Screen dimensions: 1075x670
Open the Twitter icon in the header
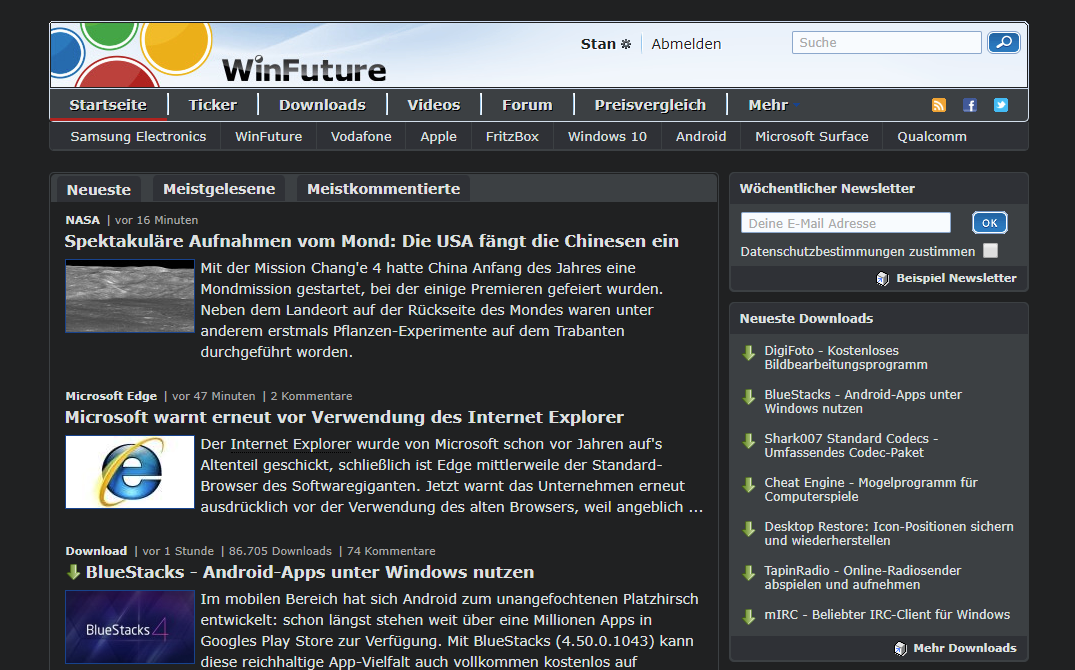(1000, 104)
